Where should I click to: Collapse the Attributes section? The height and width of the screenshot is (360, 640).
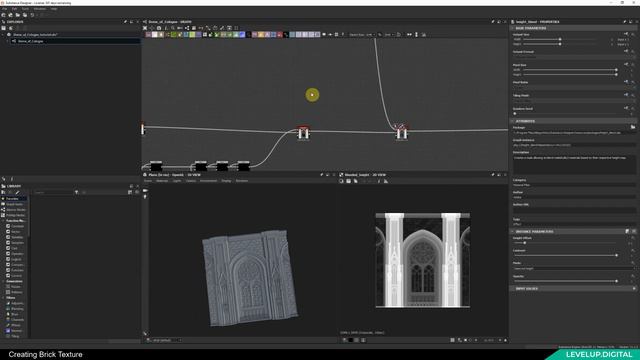(x=512, y=121)
